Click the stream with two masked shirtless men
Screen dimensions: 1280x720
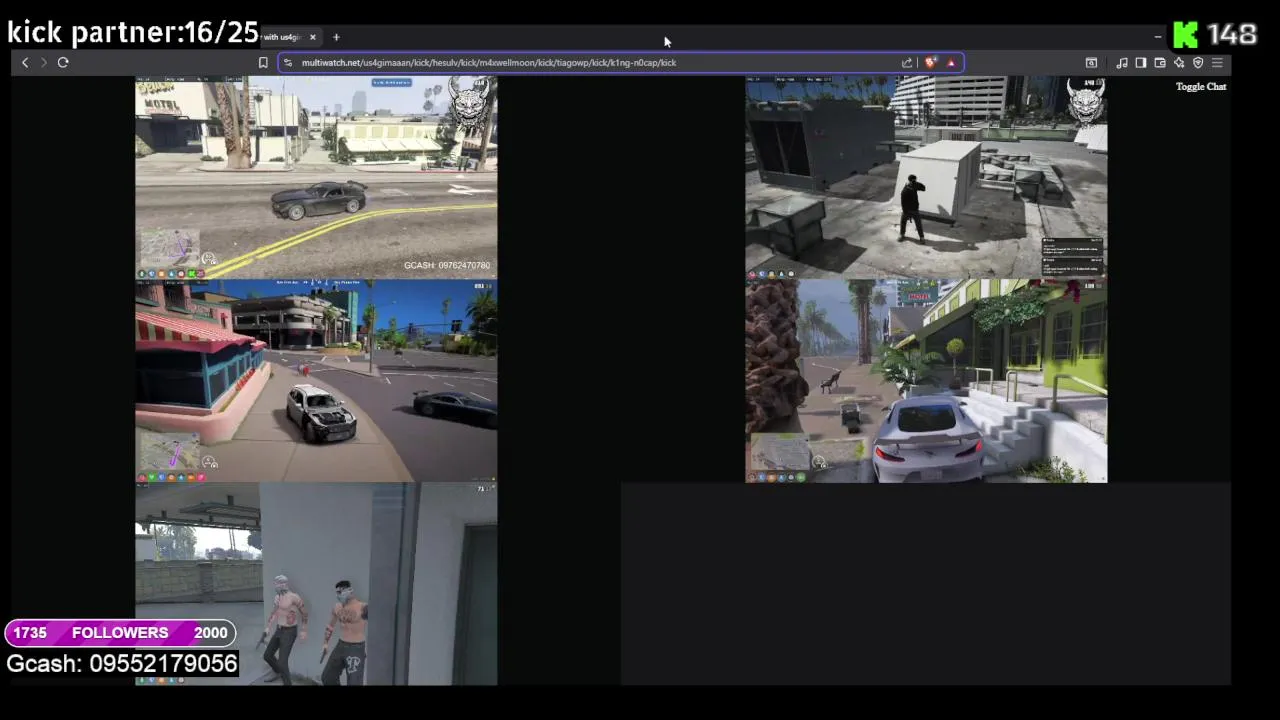point(316,584)
